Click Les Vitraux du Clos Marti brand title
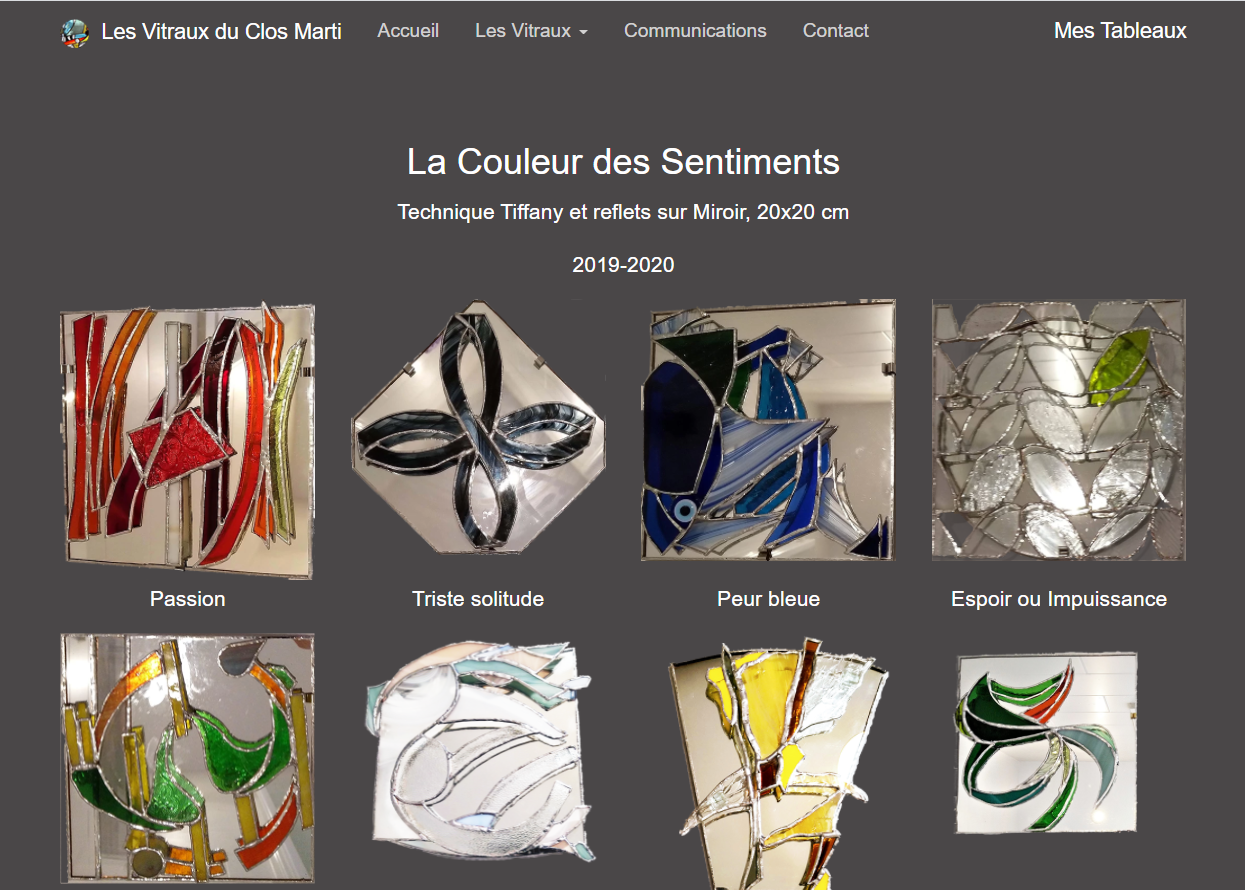Screen dimensions: 1245x890 pyautogui.click(x=221, y=32)
